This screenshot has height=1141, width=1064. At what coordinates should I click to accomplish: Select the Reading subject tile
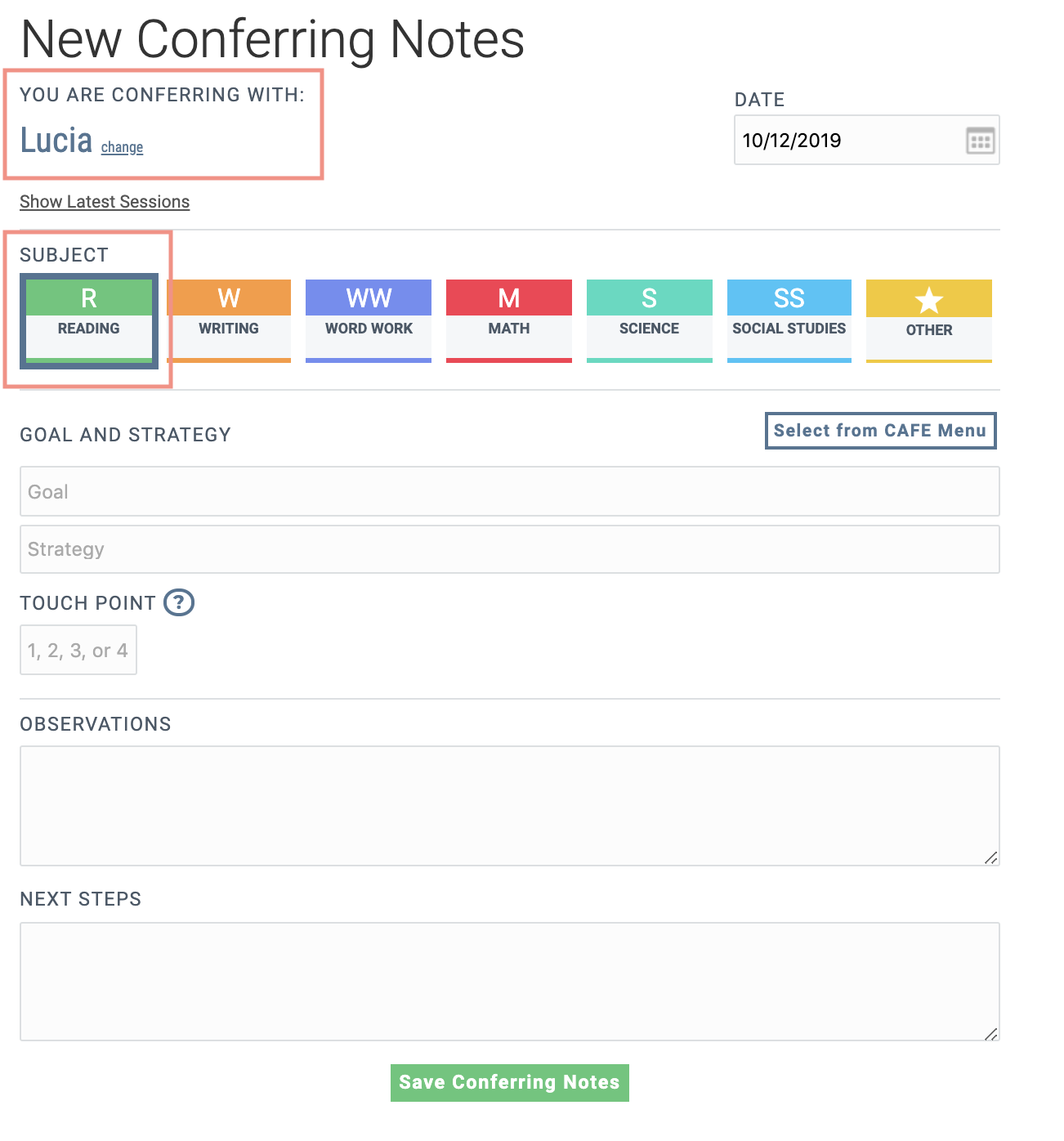click(88, 320)
